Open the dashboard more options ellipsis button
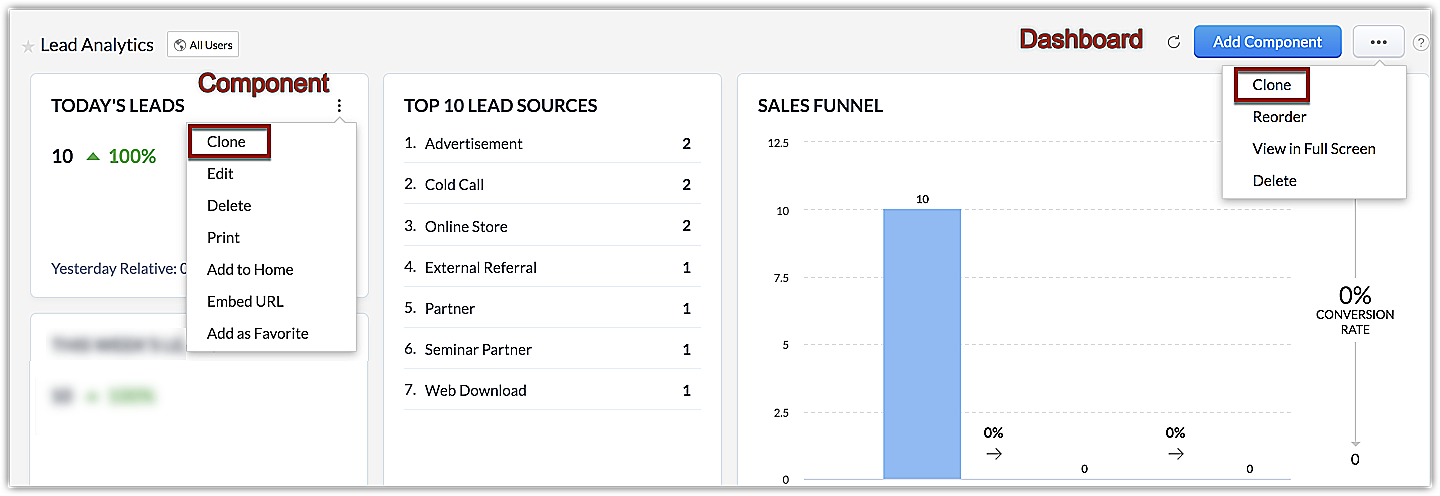The height and width of the screenshot is (496, 1440). click(1378, 42)
